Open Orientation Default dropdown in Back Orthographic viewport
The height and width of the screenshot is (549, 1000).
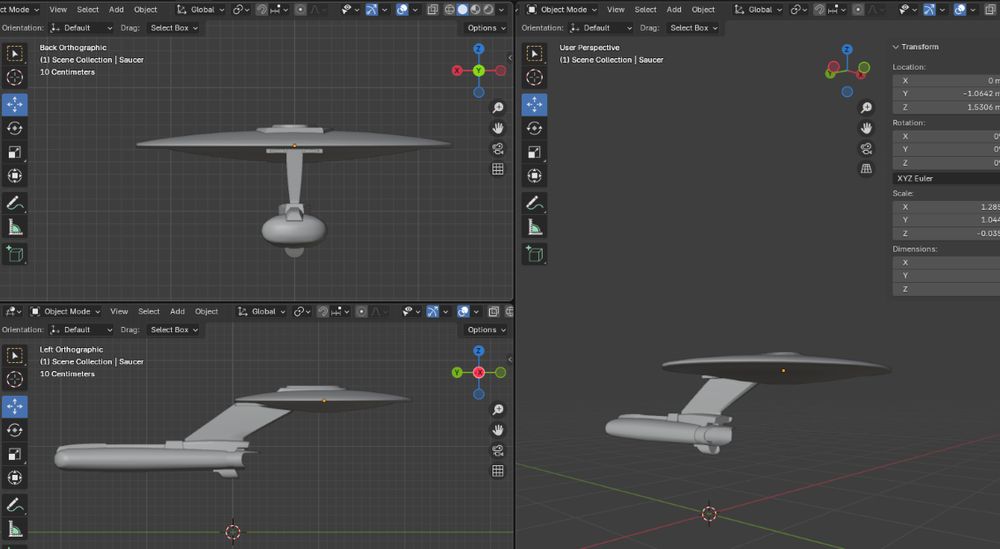click(x=81, y=28)
